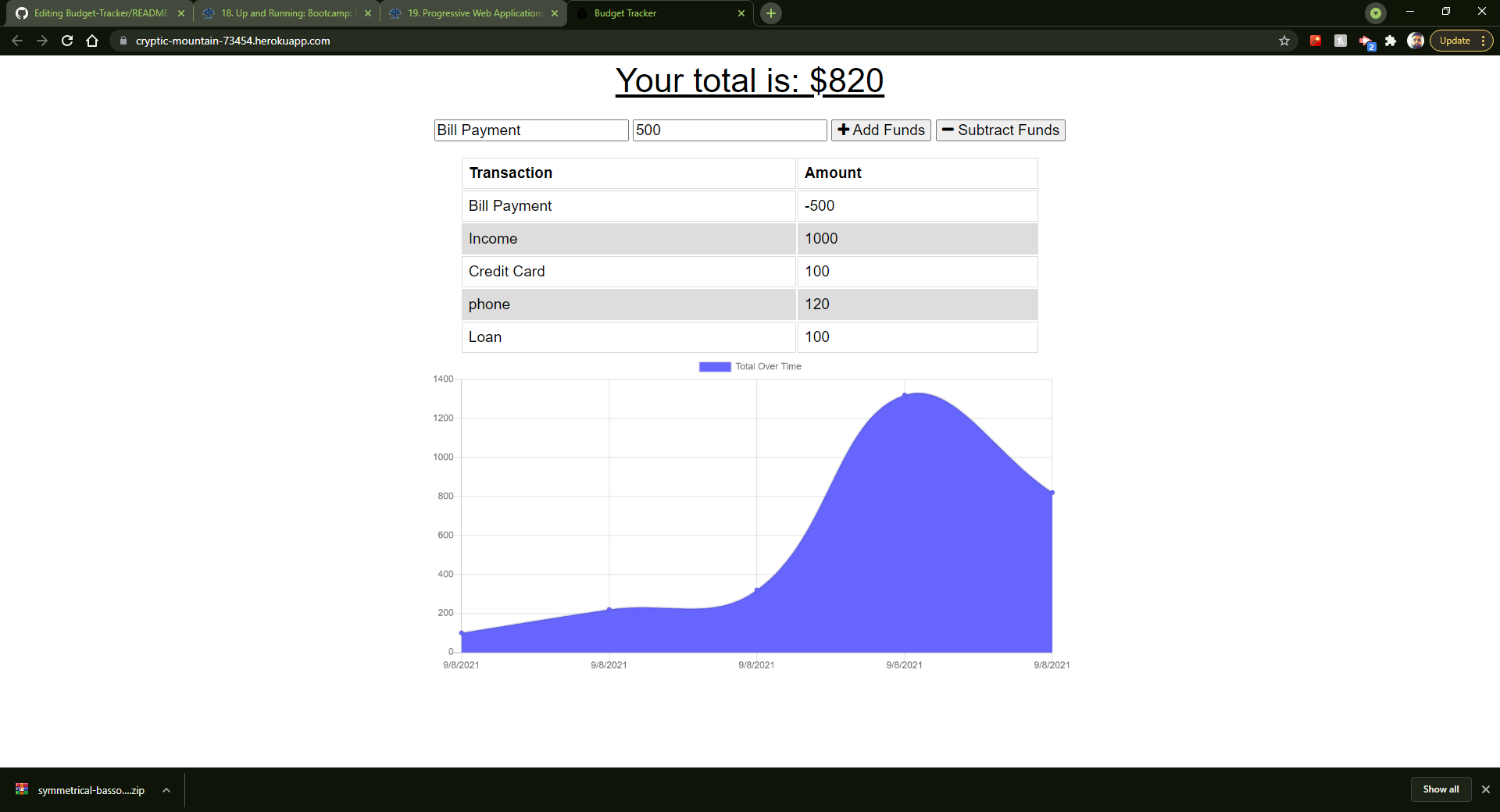Click the red magic wand extension icon
The image size is (1500, 812).
pyautogui.click(x=1316, y=41)
